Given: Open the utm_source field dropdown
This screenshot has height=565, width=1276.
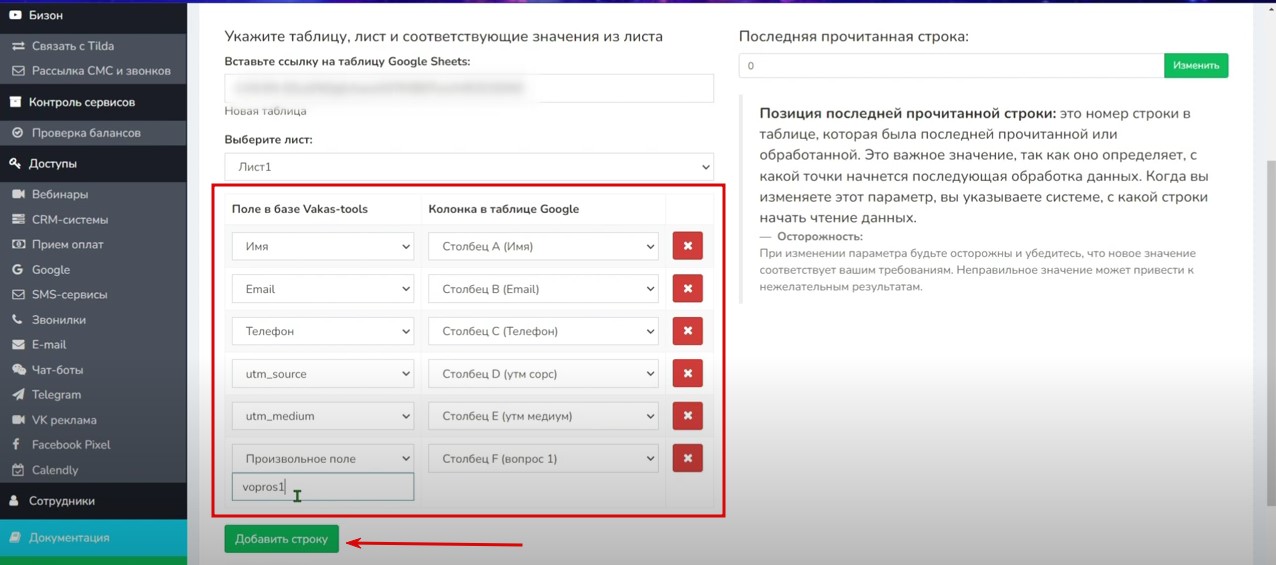Looking at the screenshot, I should point(322,374).
